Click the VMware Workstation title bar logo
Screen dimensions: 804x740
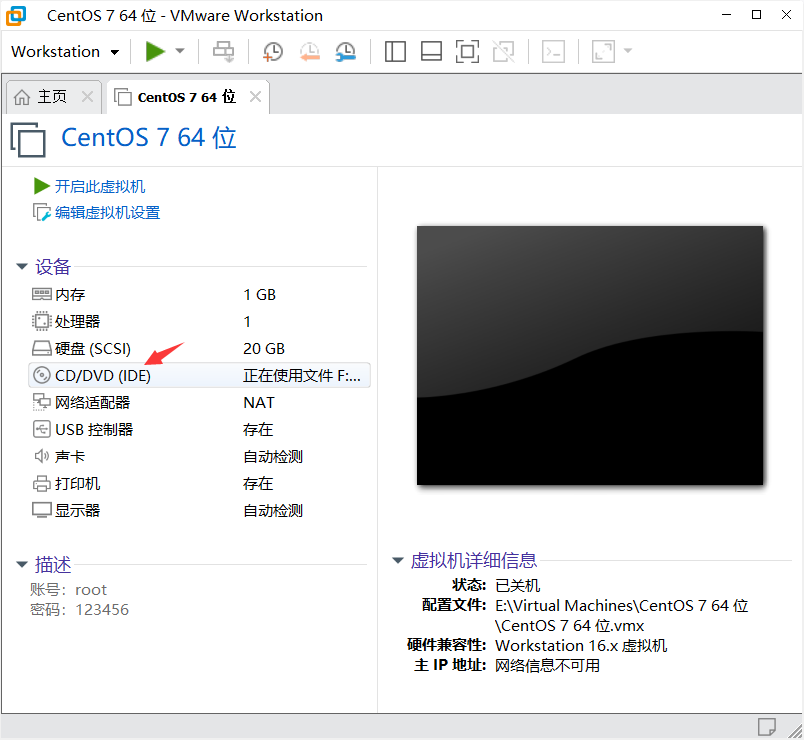click(x=16, y=15)
